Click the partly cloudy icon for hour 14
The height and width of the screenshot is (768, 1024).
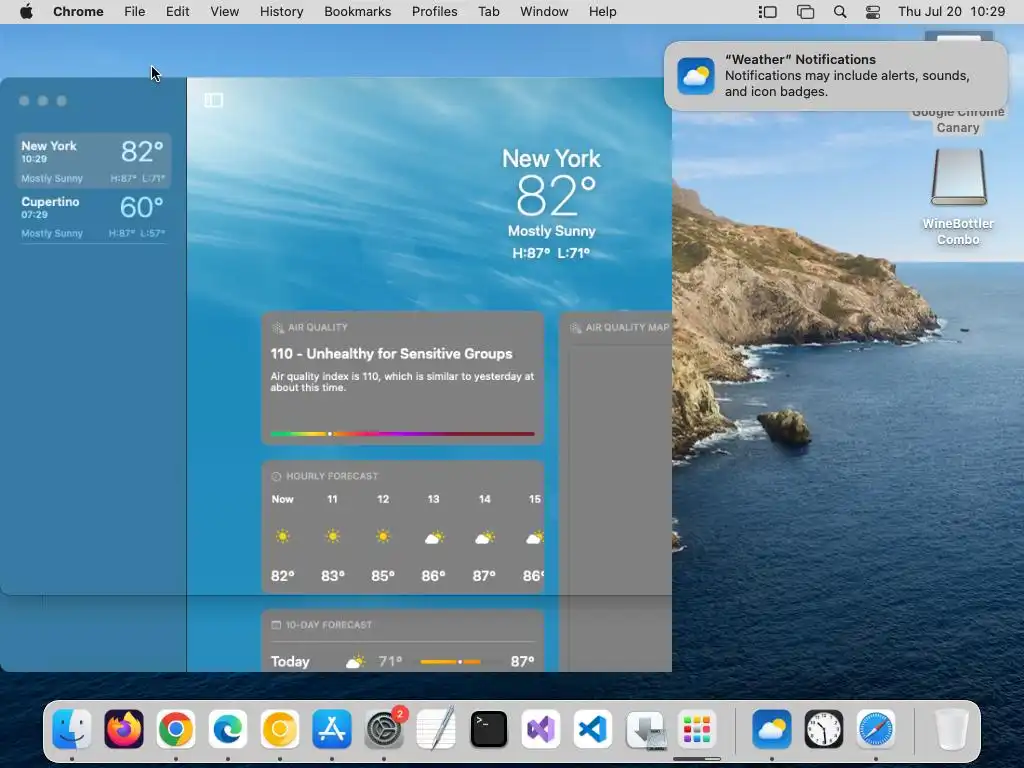[x=485, y=537]
